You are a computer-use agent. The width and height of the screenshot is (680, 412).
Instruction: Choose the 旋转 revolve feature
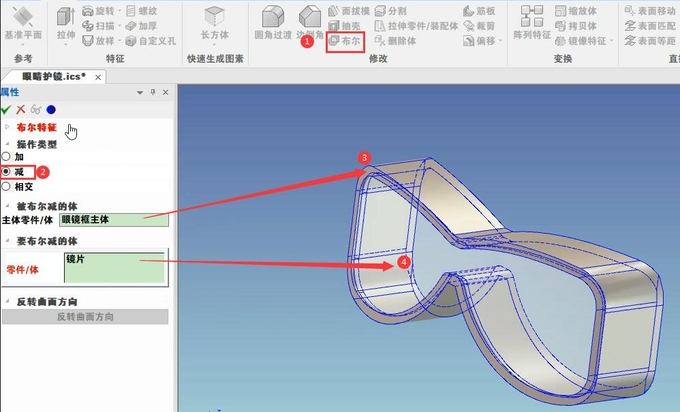click(98, 11)
